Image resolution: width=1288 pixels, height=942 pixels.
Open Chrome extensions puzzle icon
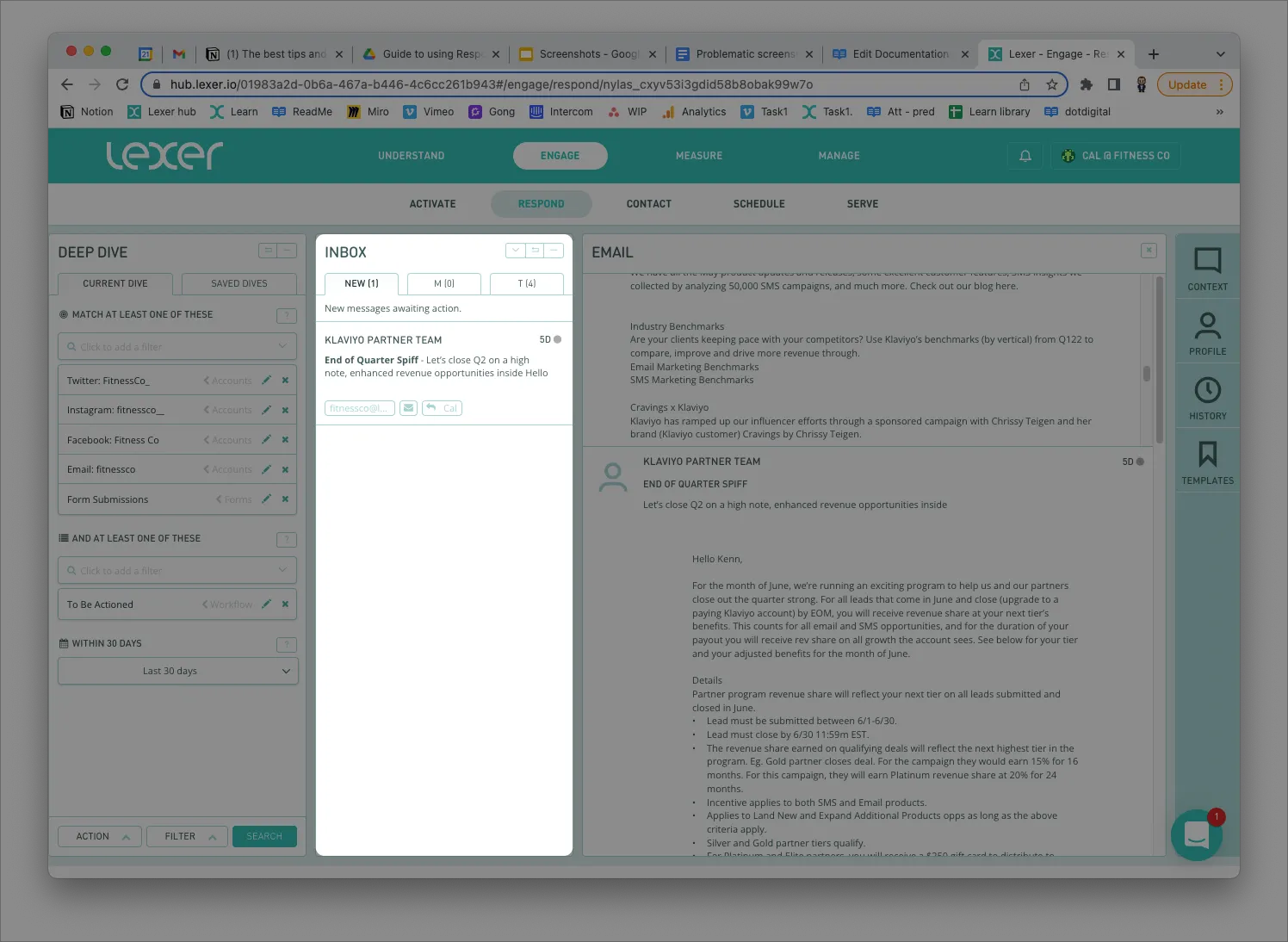(1086, 84)
